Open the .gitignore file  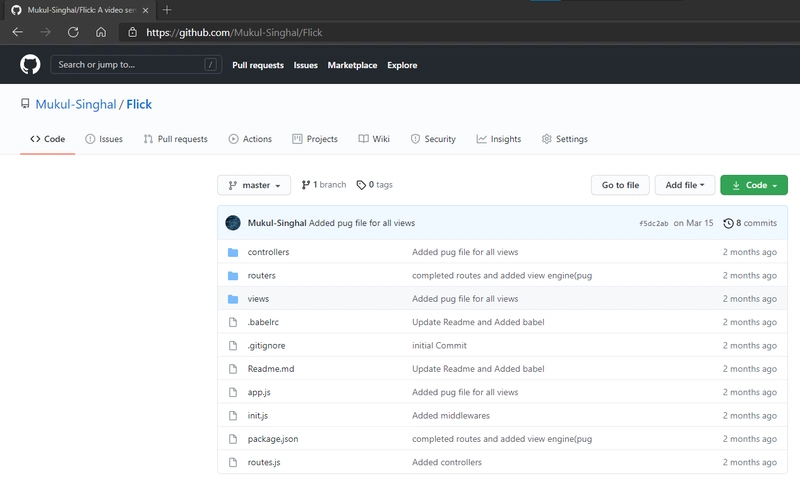click(x=266, y=345)
